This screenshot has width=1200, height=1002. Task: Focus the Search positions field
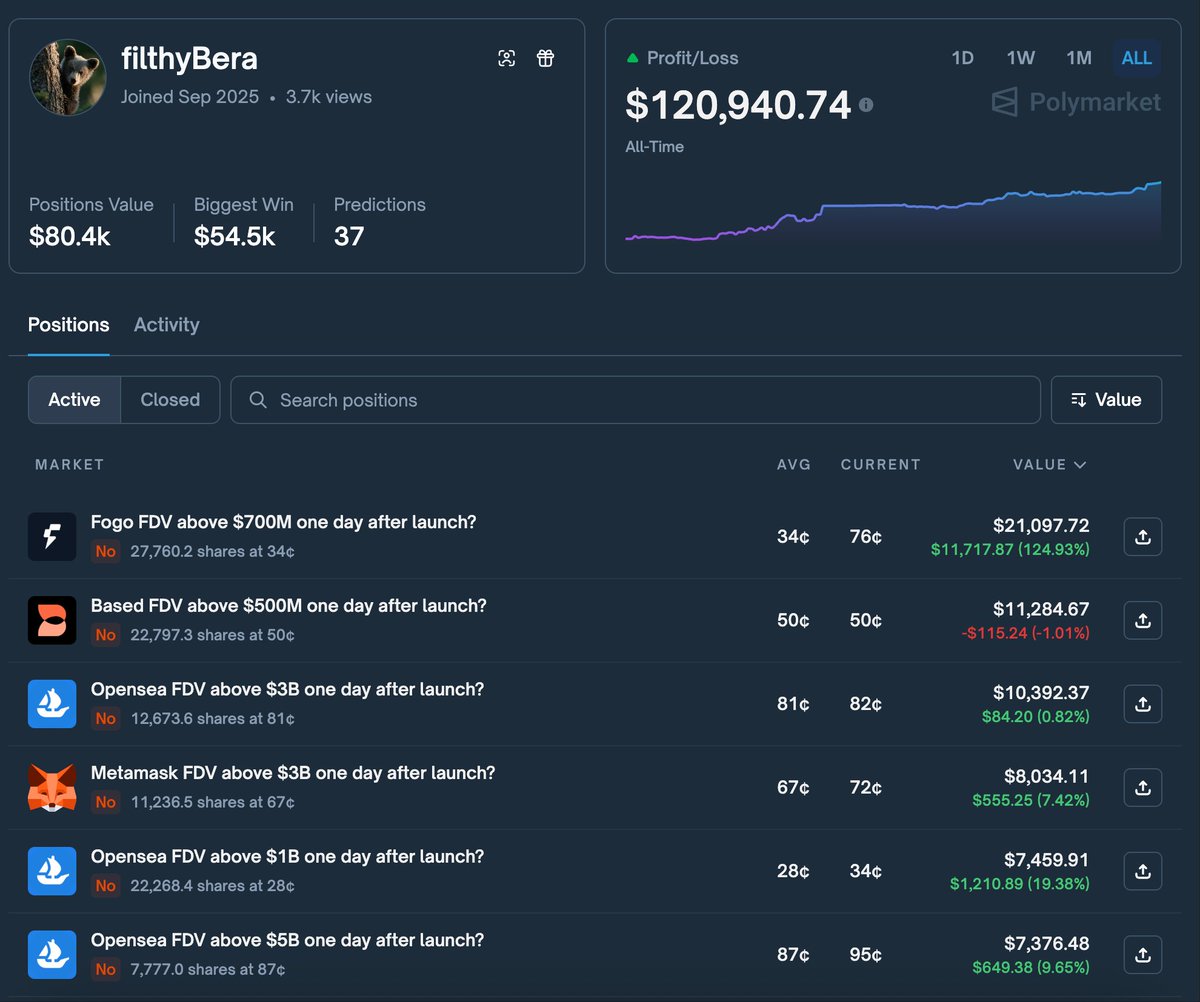(635, 400)
